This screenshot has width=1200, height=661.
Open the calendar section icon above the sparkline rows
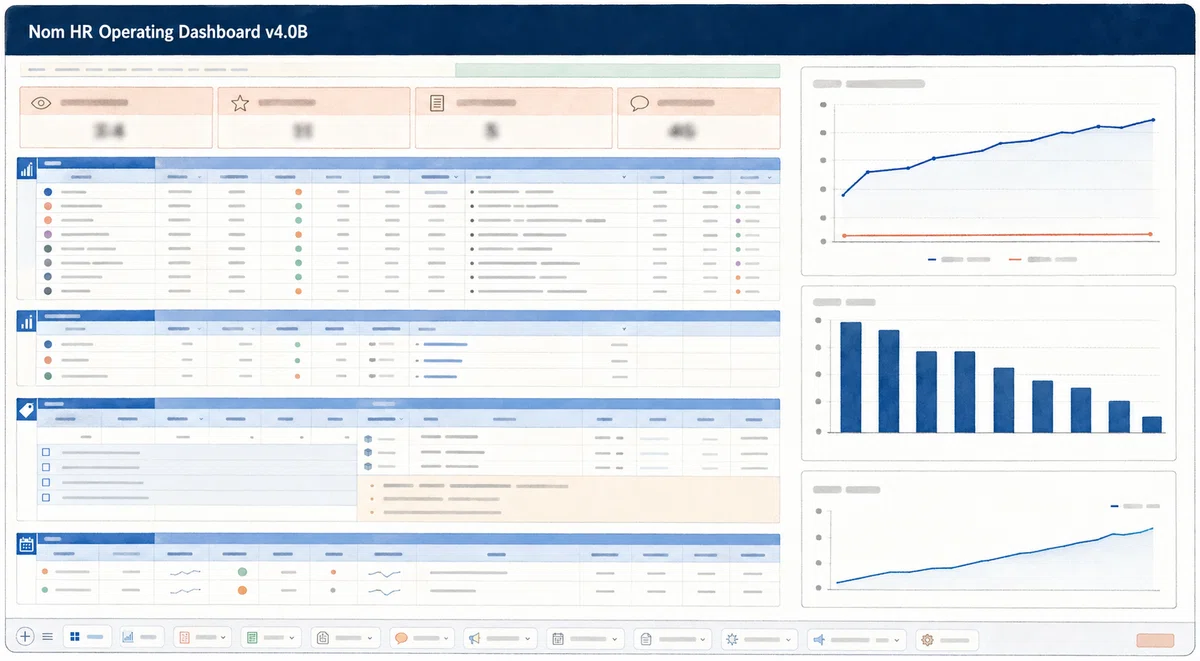point(27,545)
